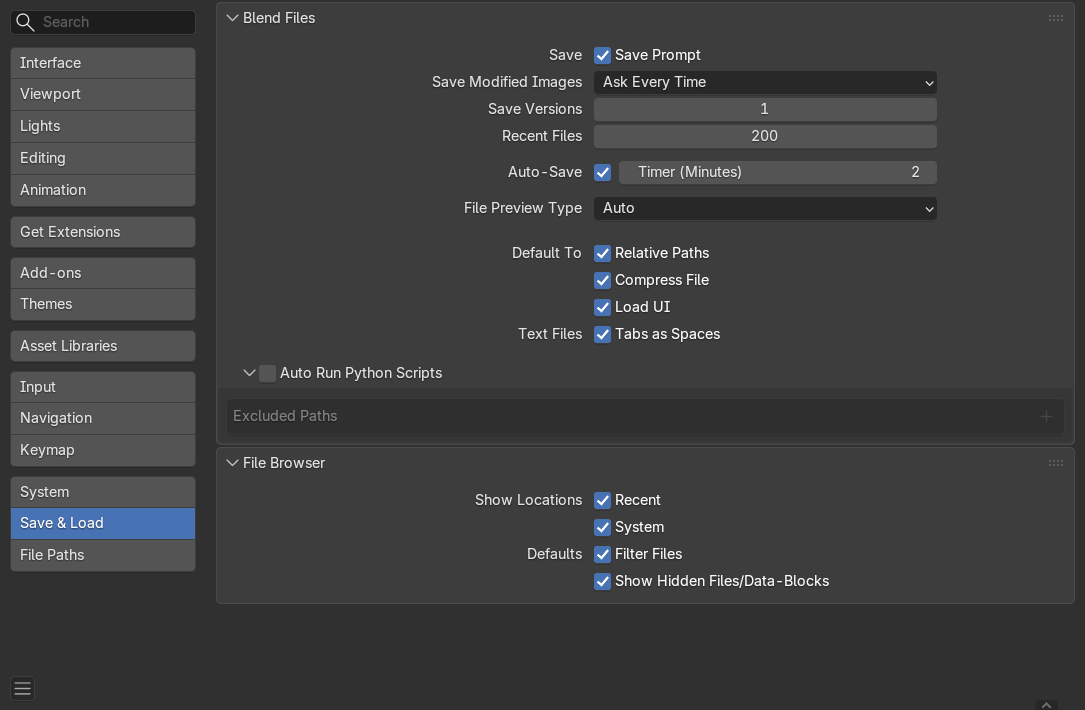Open the hamburger preferences menu

point(23,689)
